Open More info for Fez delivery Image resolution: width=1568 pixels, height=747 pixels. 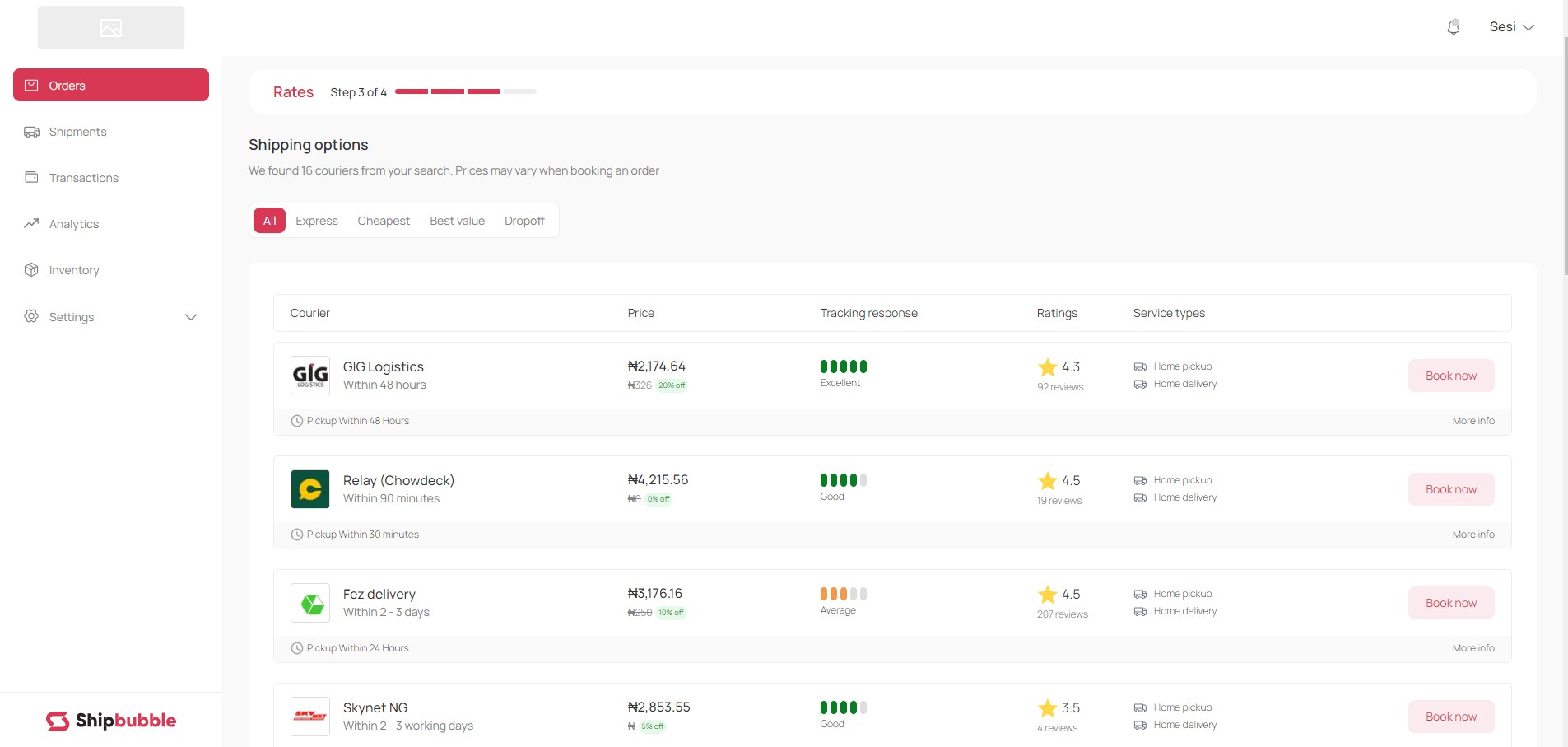1473,648
